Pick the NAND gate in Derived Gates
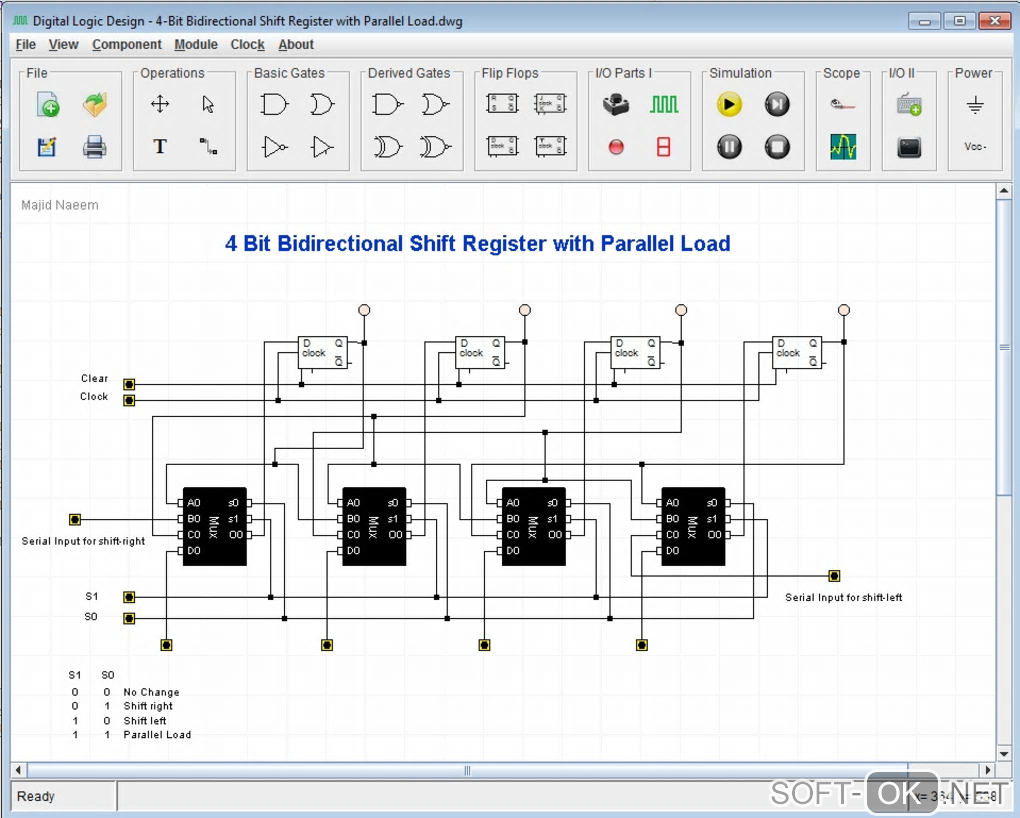 pos(388,104)
